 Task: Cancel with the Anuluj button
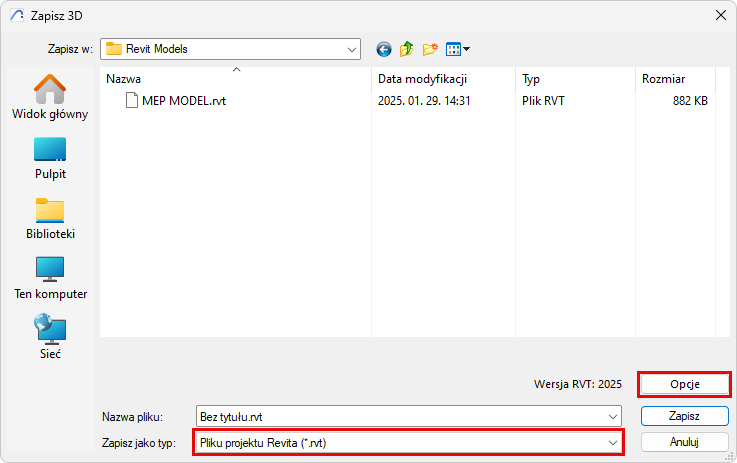[684, 441]
